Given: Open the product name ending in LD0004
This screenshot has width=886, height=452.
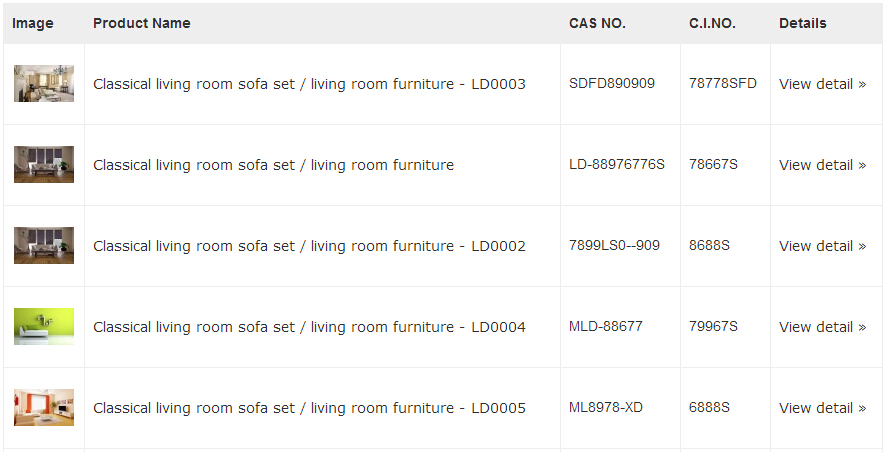Looking at the screenshot, I should (x=309, y=327).
